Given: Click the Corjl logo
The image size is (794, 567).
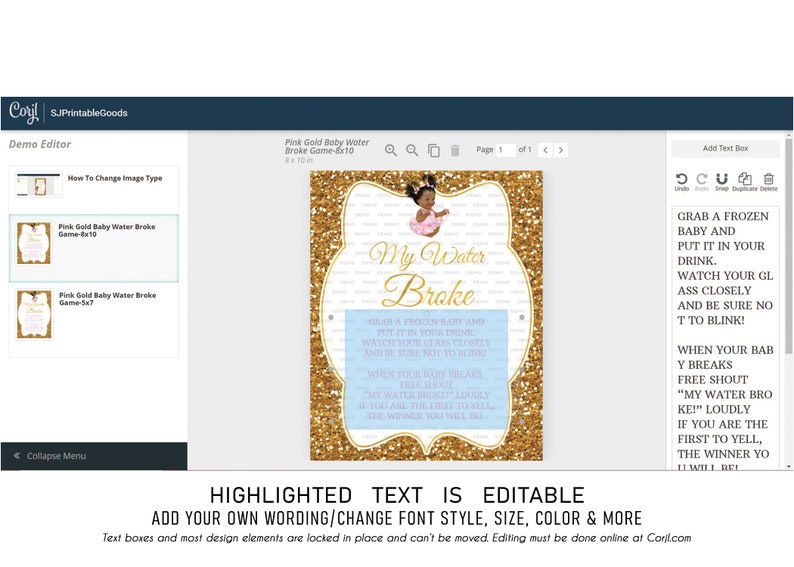Looking at the screenshot, I should 23,112.
